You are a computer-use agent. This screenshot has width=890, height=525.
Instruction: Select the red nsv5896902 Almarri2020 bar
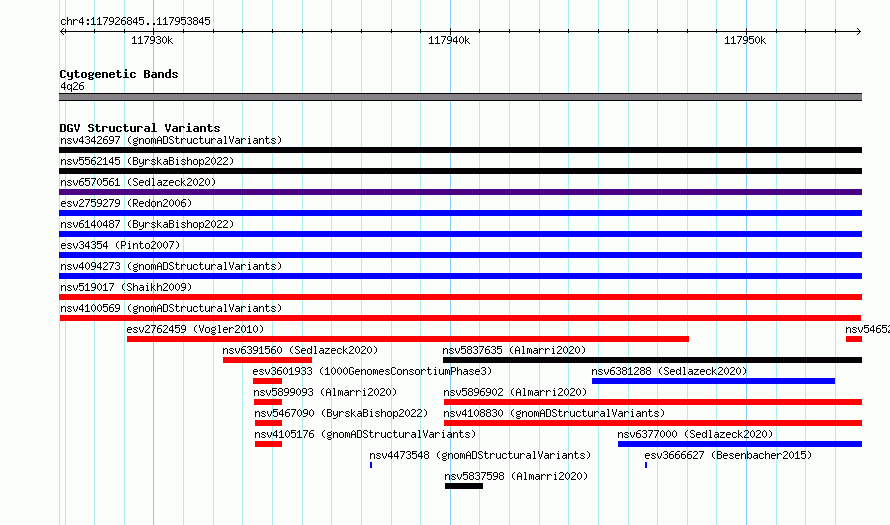[x=653, y=402]
